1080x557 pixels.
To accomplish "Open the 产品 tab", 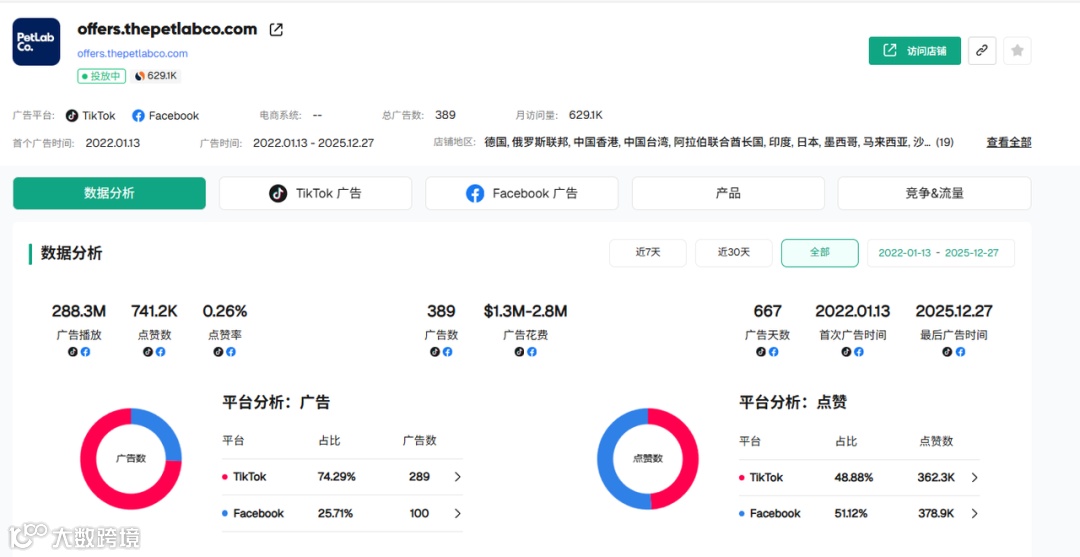I will [728, 193].
